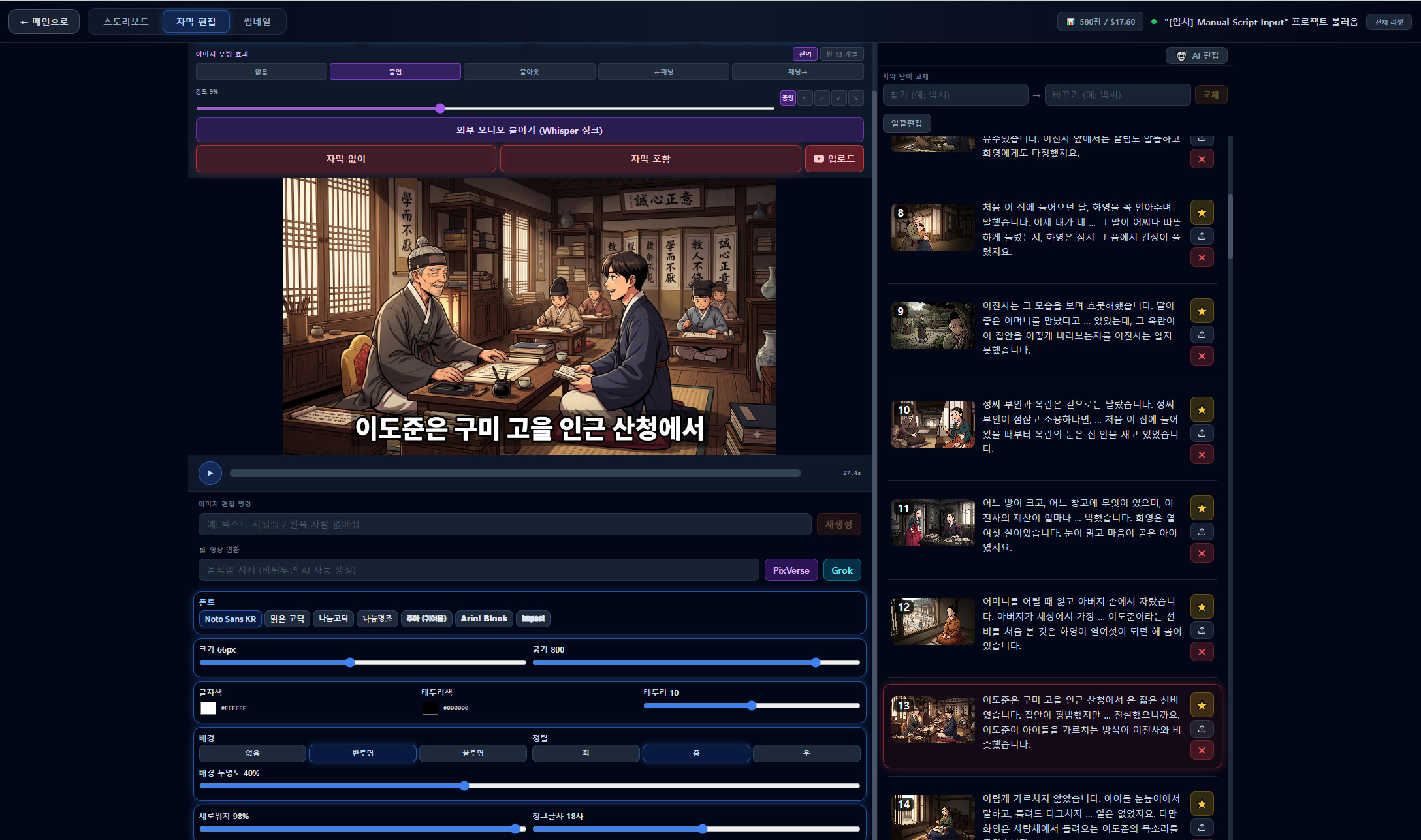Click 외부 오디오 붙이기 (Whisper 싱크) button
Screen dimensions: 1421x840
click(530, 130)
